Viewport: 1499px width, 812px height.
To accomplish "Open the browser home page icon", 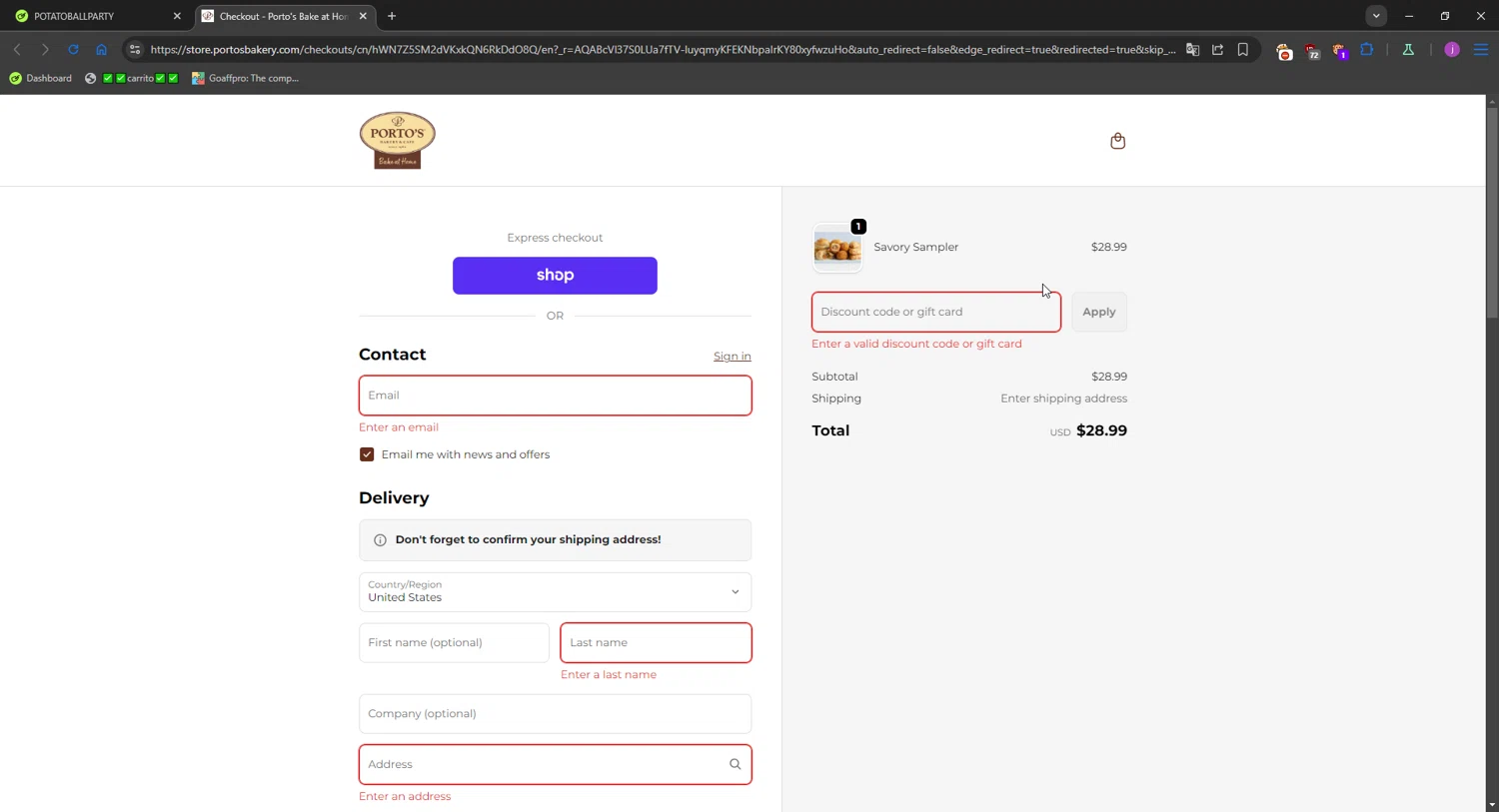I will [101, 49].
